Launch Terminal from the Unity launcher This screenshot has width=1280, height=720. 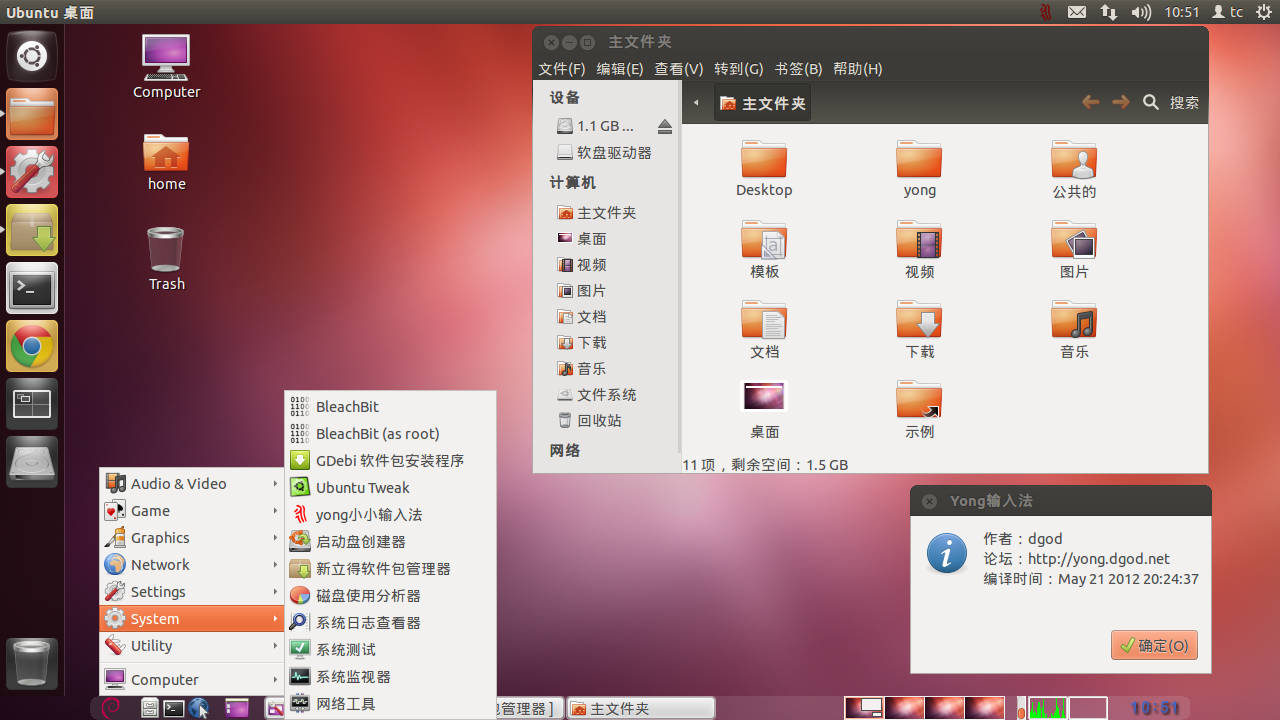[x=32, y=288]
